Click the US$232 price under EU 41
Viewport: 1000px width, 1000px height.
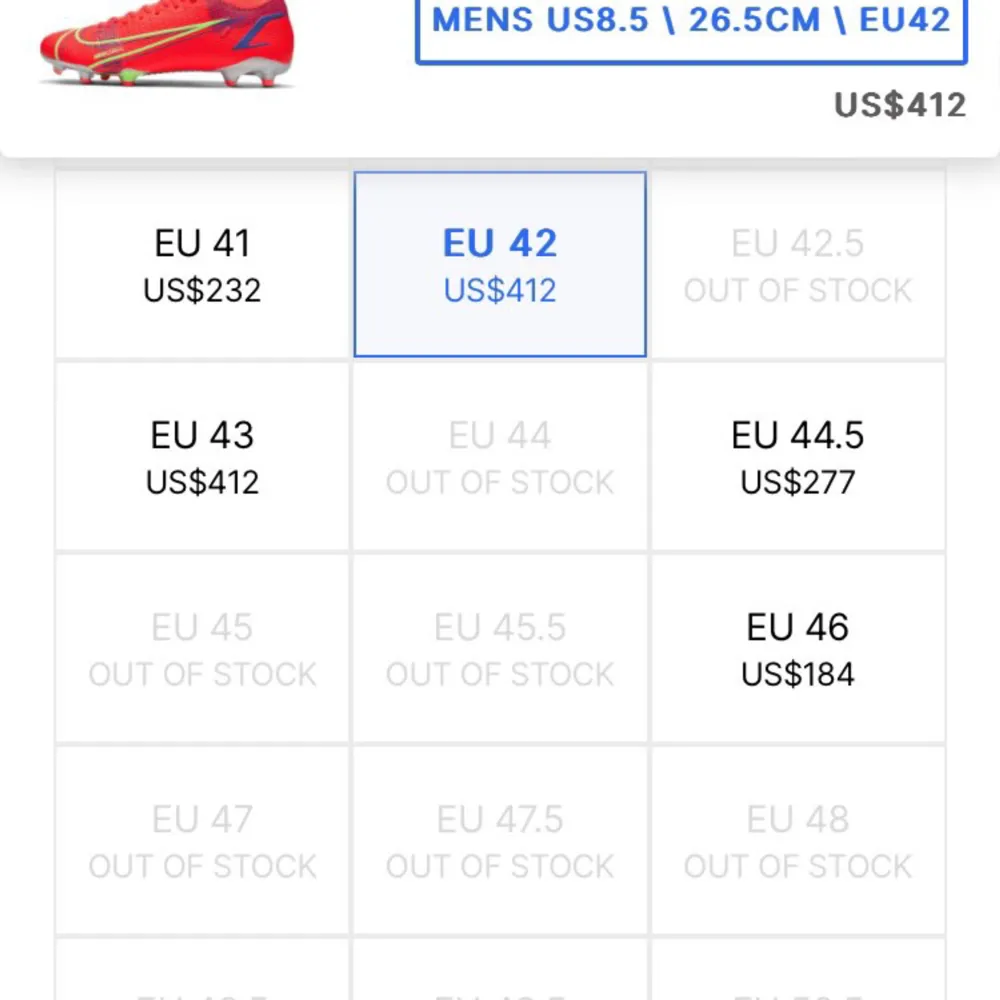click(x=201, y=291)
